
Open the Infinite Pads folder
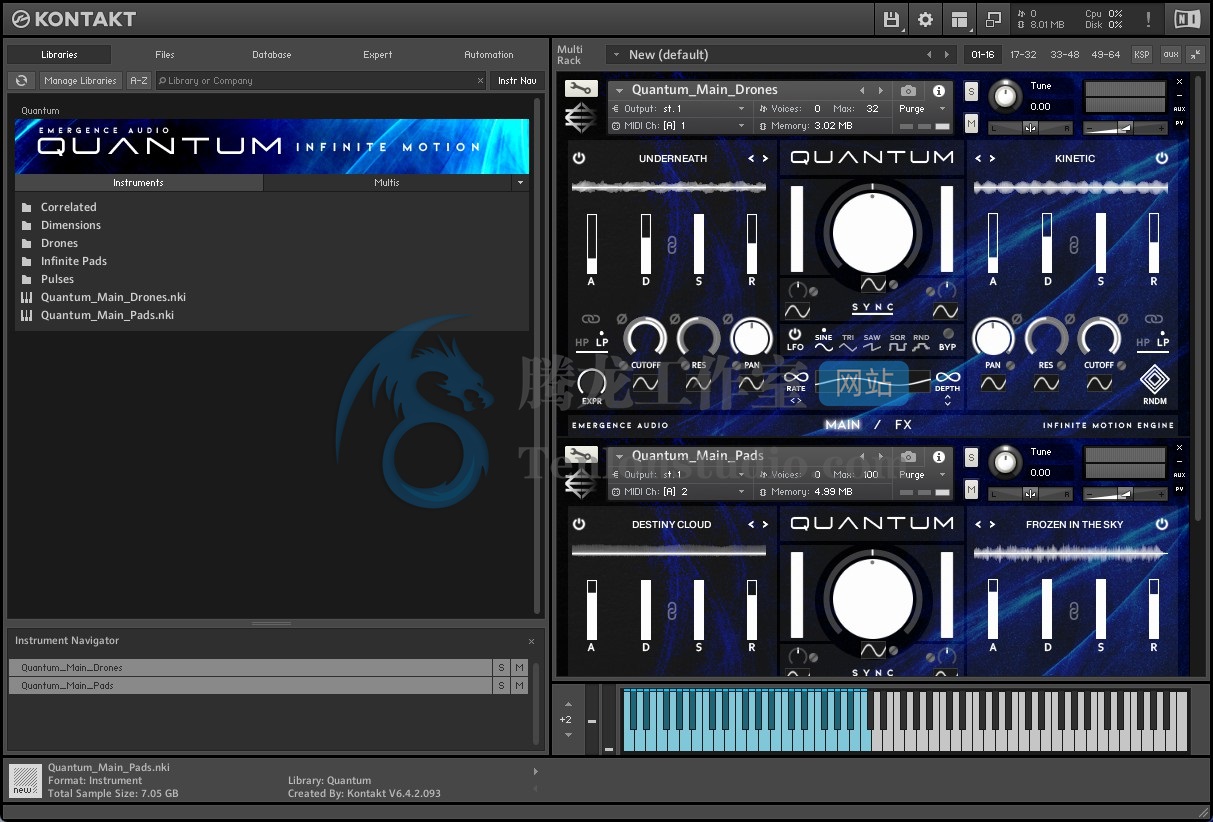coord(73,261)
